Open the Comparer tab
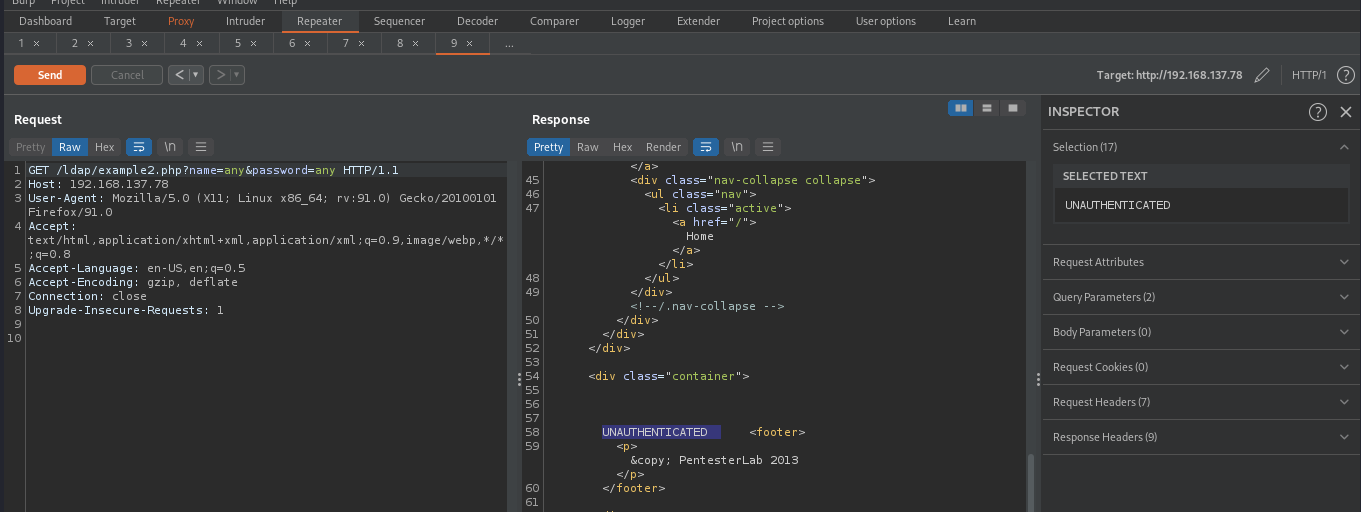The image size is (1361, 512). 554,21
